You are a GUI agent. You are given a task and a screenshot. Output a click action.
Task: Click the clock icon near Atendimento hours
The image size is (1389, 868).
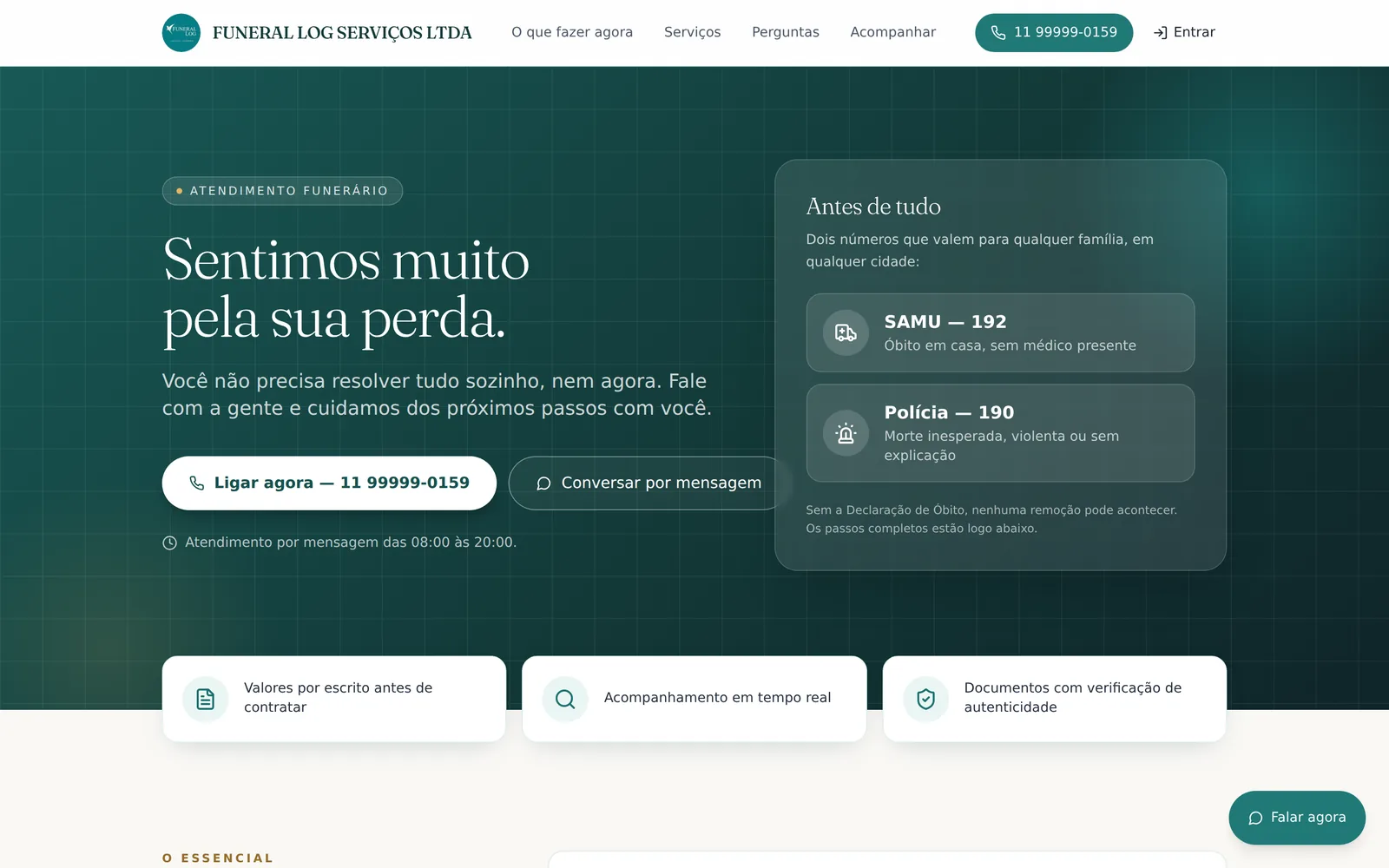pyautogui.click(x=170, y=542)
